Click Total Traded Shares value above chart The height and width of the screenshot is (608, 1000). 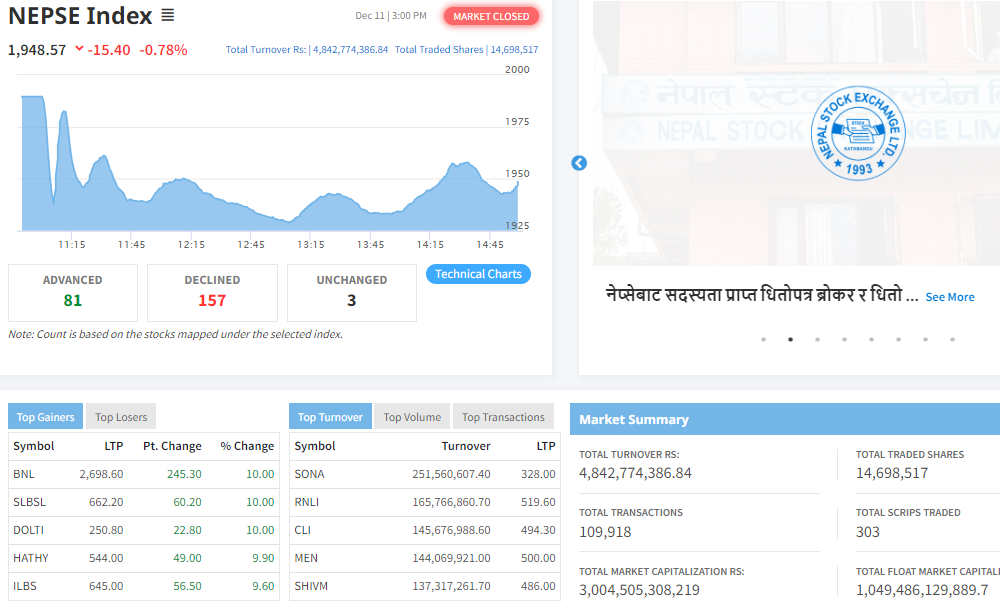tap(514, 50)
